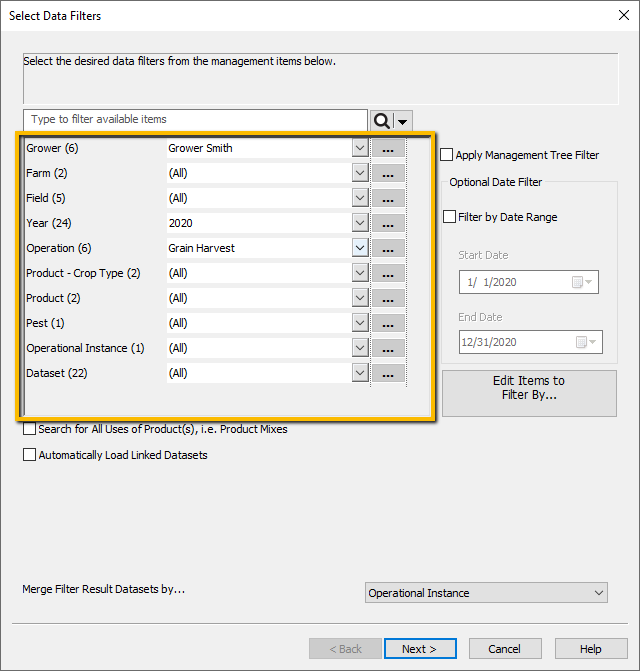
Task: Click the Next button
Action: 420,649
